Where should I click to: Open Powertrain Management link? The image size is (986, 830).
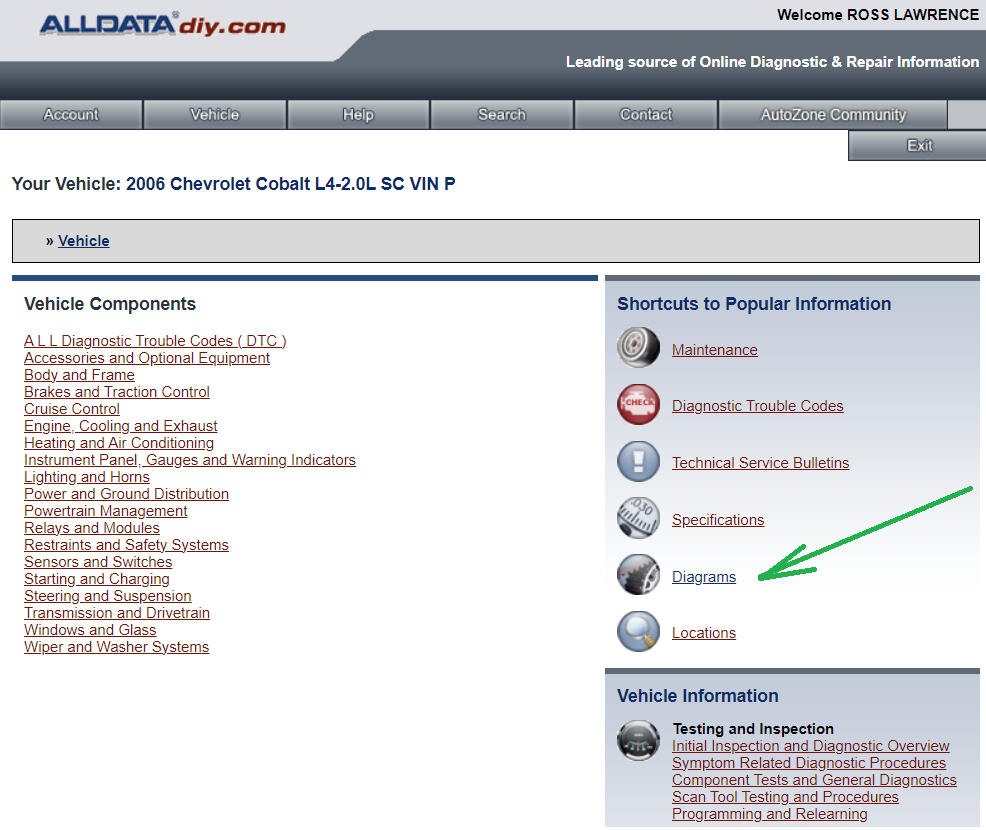106,511
